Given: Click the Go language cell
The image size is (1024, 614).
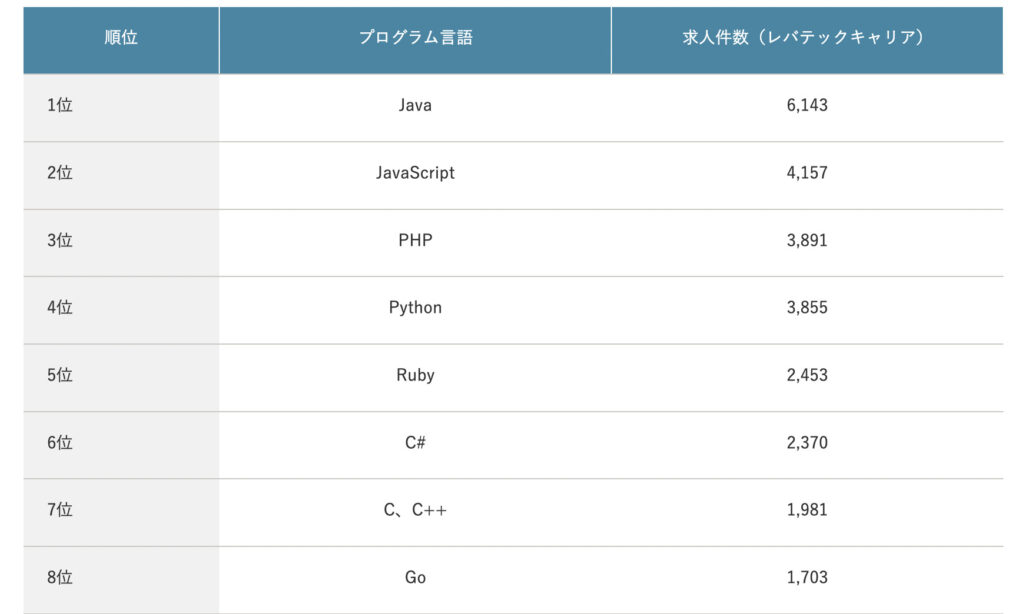Looking at the screenshot, I should (x=415, y=578).
